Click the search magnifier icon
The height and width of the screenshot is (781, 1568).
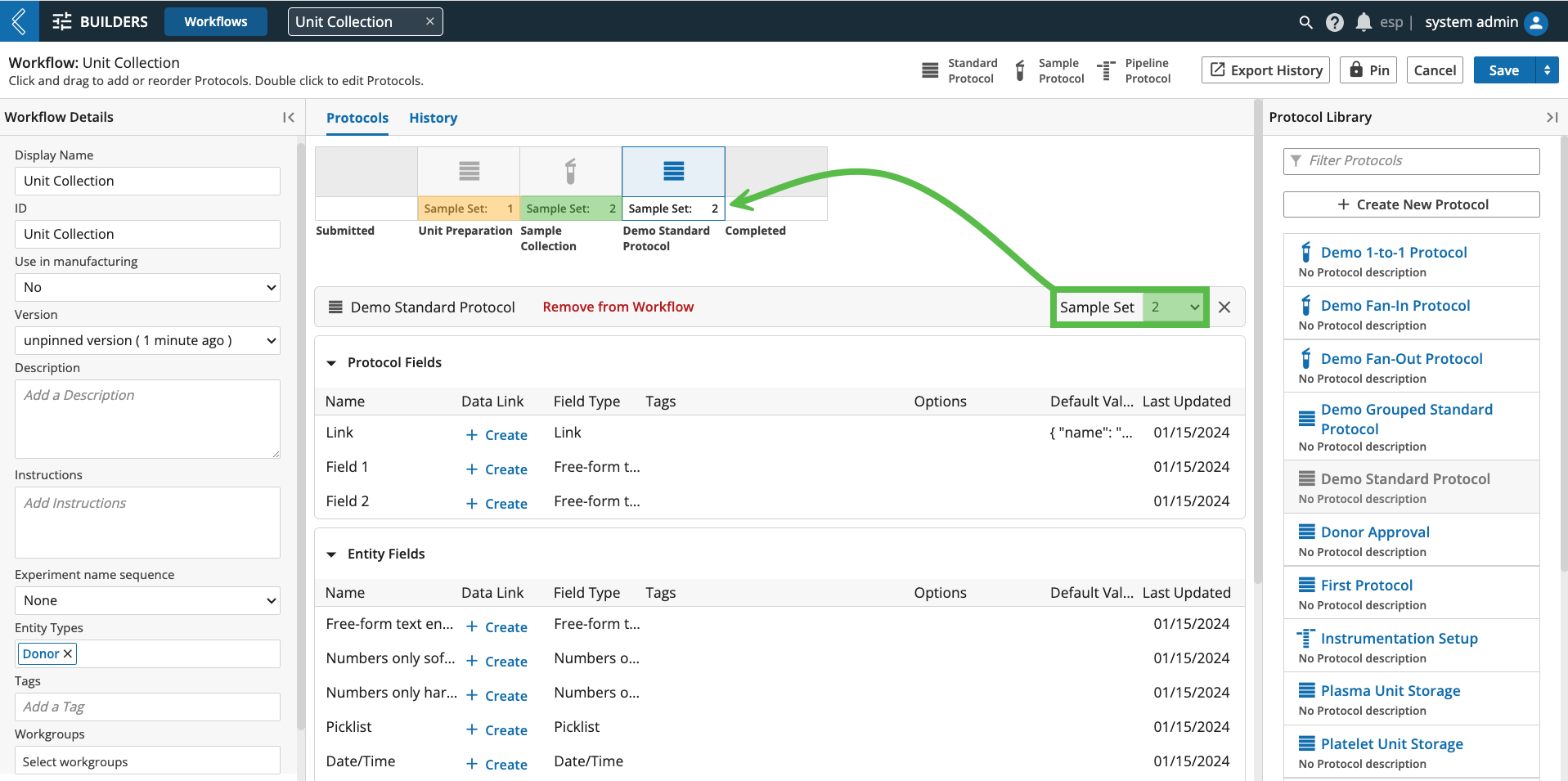coord(1305,22)
